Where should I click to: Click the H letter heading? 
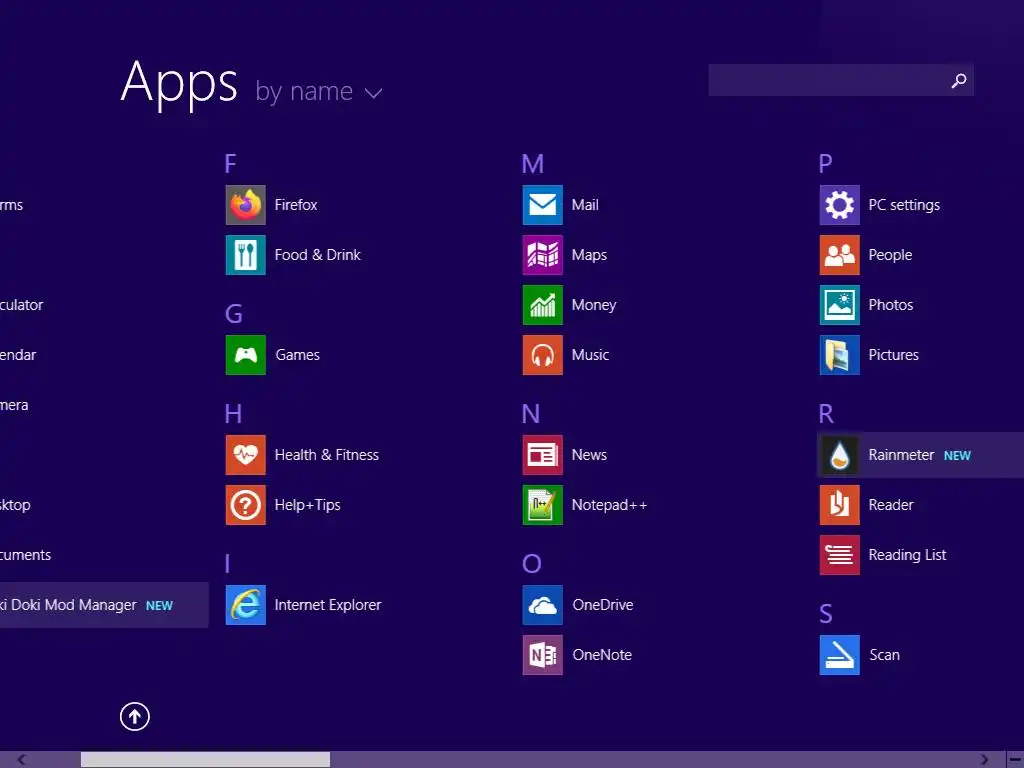point(233,413)
